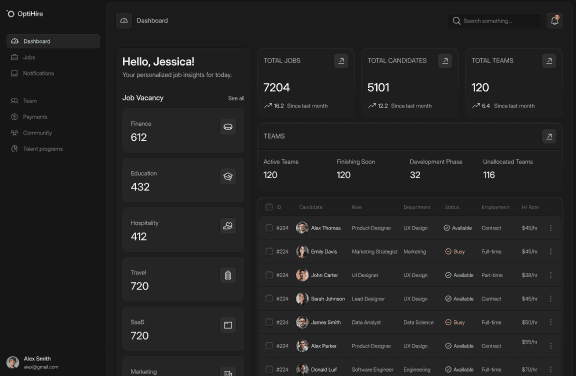Open Total Teams arrow icon
The height and width of the screenshot is (376, 576).
[x=549, y=61]
